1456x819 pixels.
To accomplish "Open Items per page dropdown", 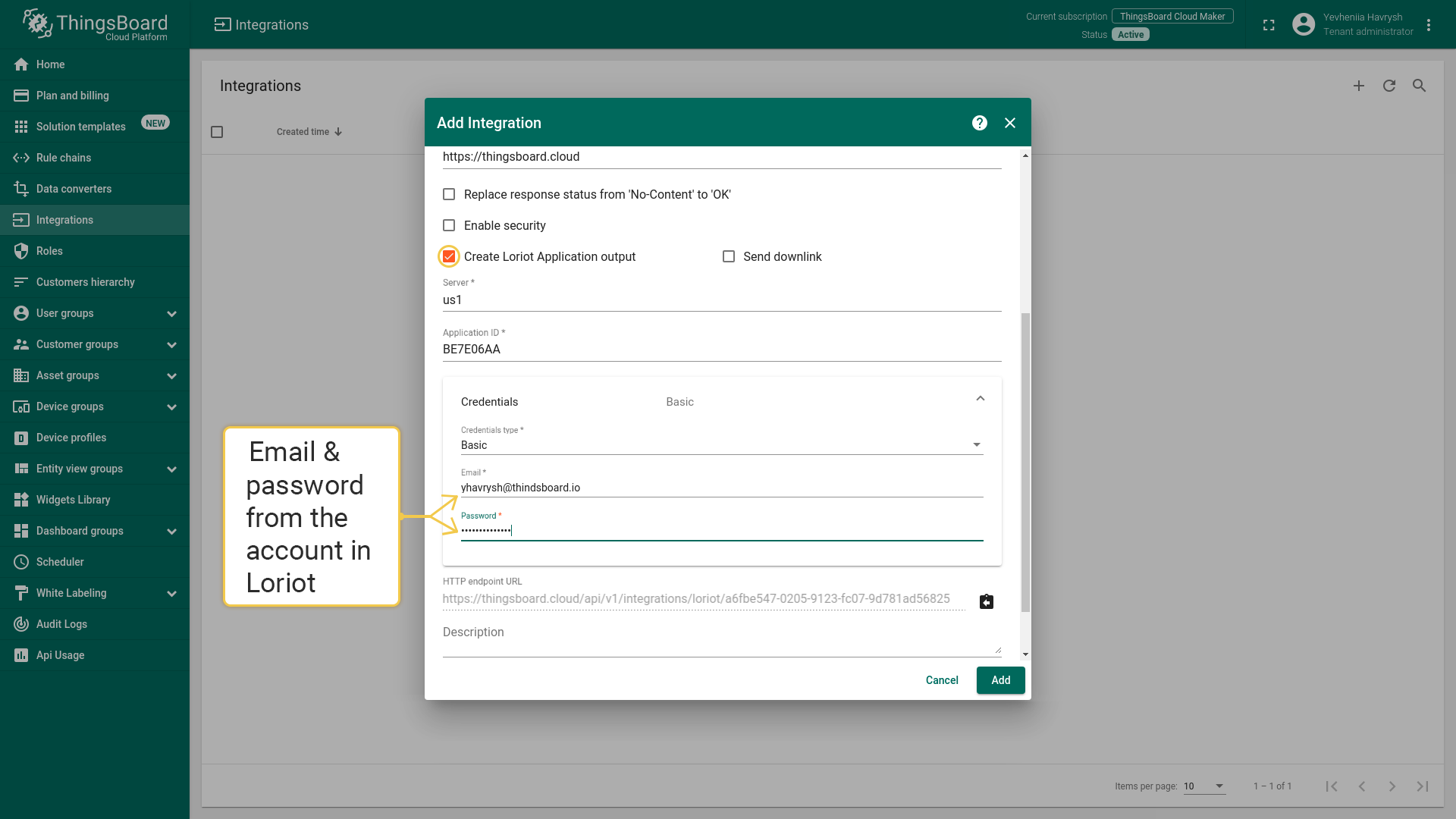I will 1204,786.
